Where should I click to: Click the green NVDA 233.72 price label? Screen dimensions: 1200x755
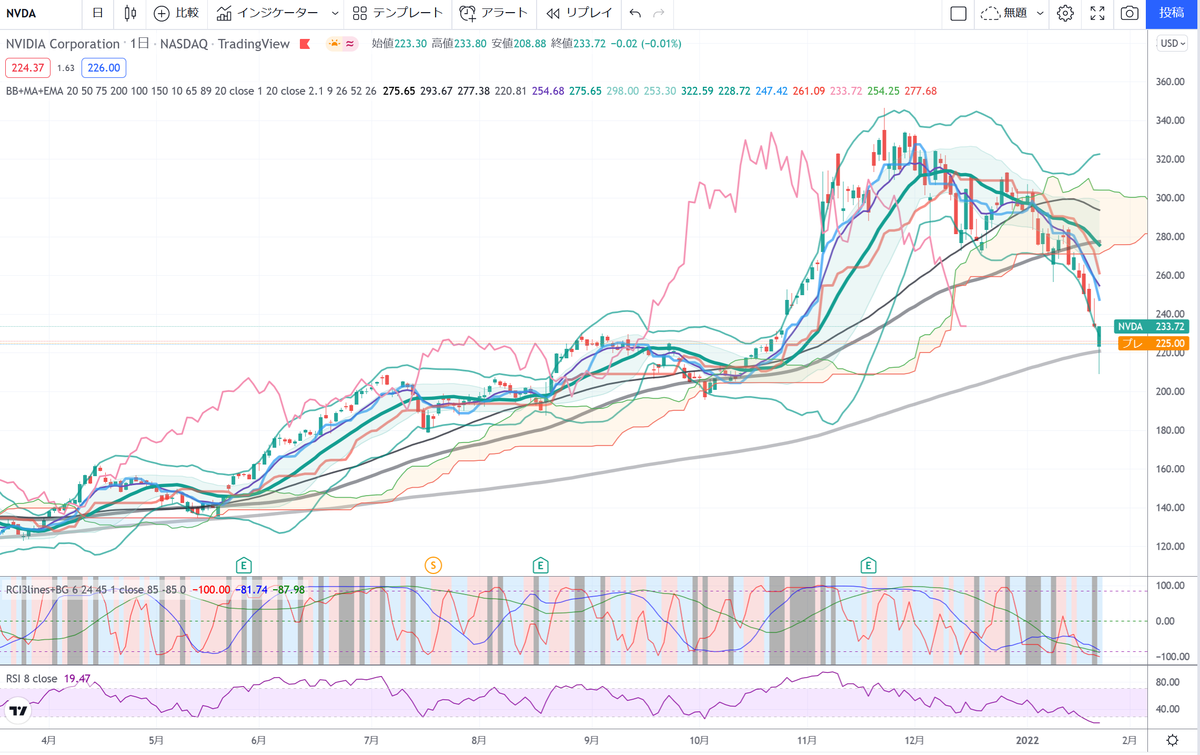coord(1151,327)
